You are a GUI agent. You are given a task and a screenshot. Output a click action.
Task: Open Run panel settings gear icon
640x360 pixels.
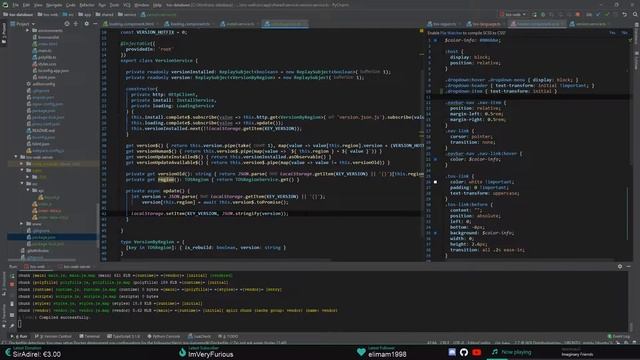point(620,267)
